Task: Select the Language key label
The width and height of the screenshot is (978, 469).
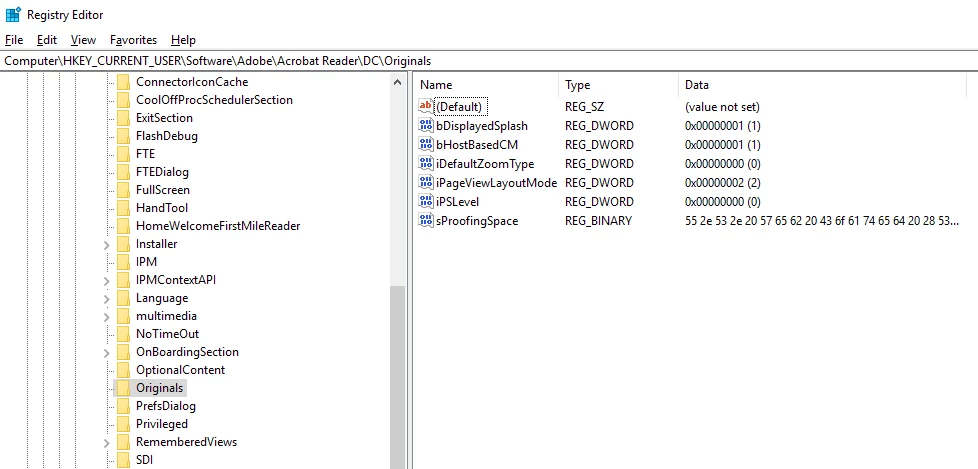Action: click(x=162, y=298)
